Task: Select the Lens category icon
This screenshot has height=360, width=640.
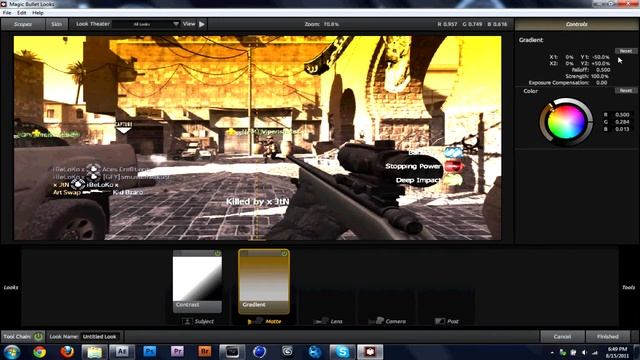Action: (321, 322)
